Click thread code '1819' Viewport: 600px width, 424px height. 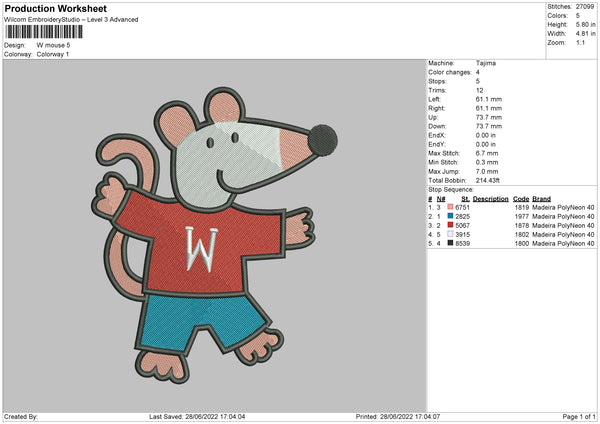[x=522, y=207]
